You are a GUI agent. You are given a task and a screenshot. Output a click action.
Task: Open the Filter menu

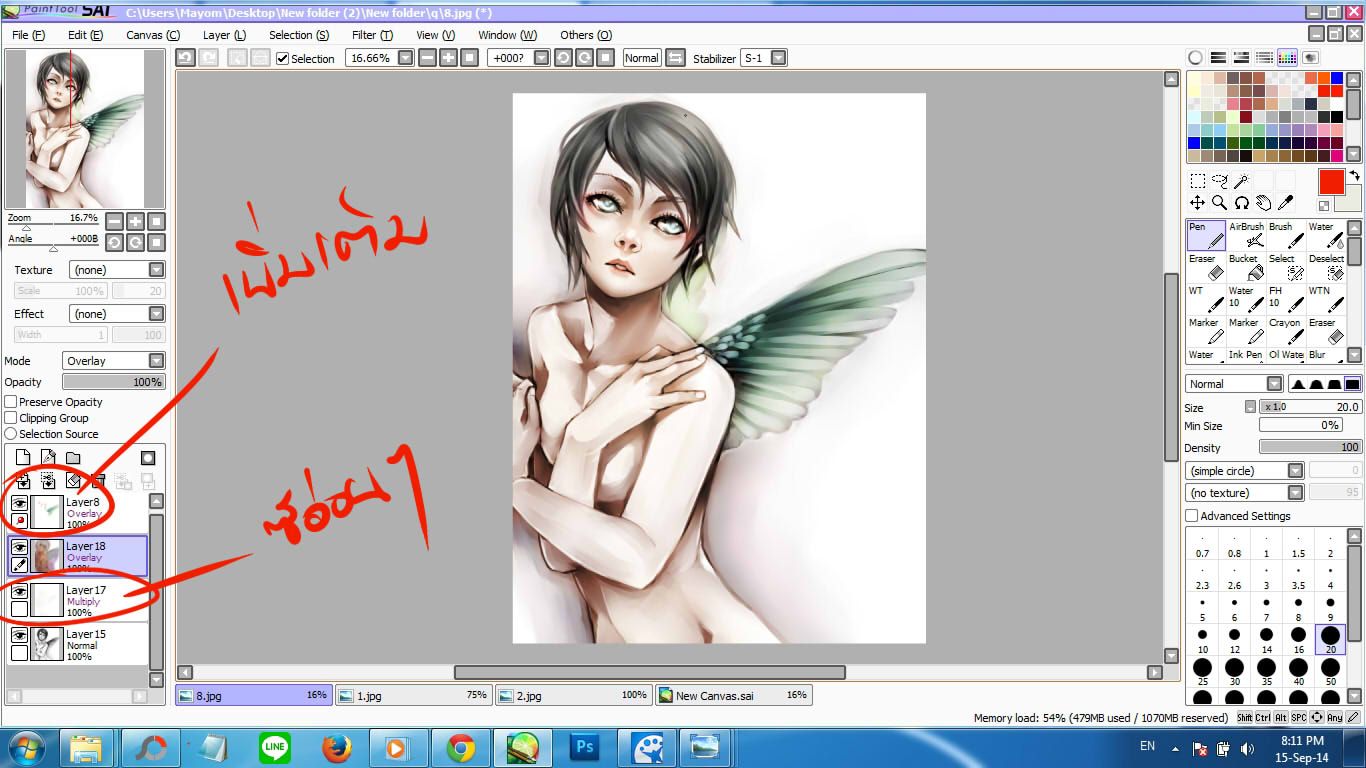click(x=371, y=35)
